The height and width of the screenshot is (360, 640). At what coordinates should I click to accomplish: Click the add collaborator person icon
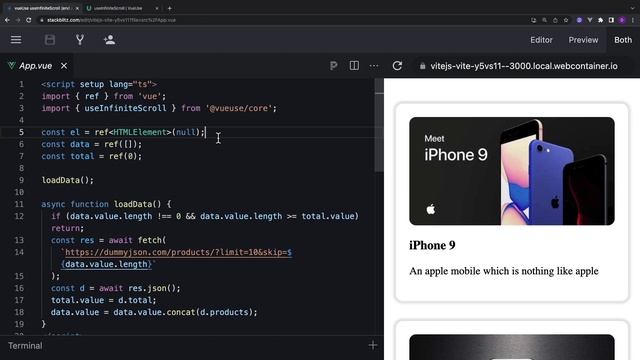pos(109,40)
